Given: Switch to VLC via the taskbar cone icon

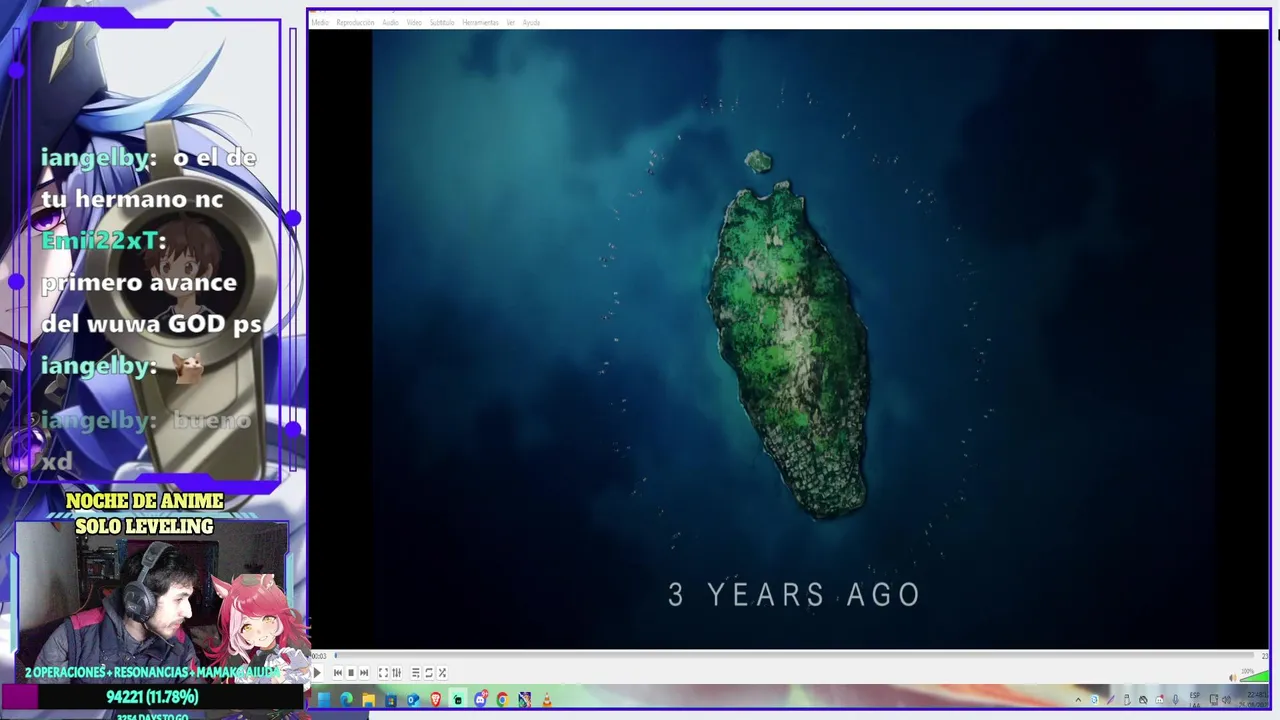Looking at the screenshot, I should [x=547, y=699].
